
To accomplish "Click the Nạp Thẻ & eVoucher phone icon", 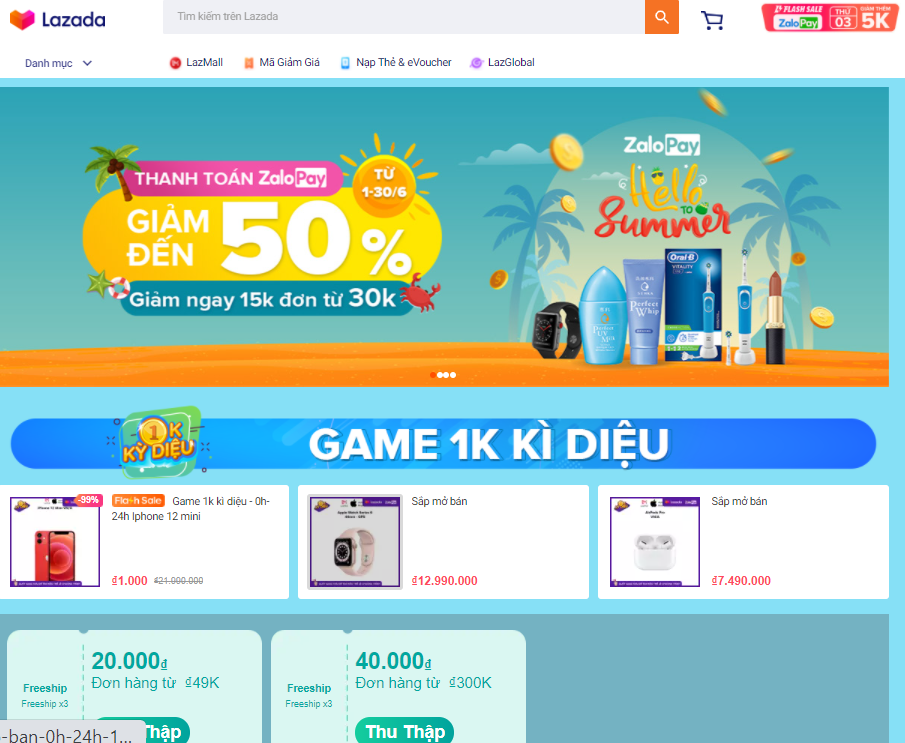I will point(345,63).
